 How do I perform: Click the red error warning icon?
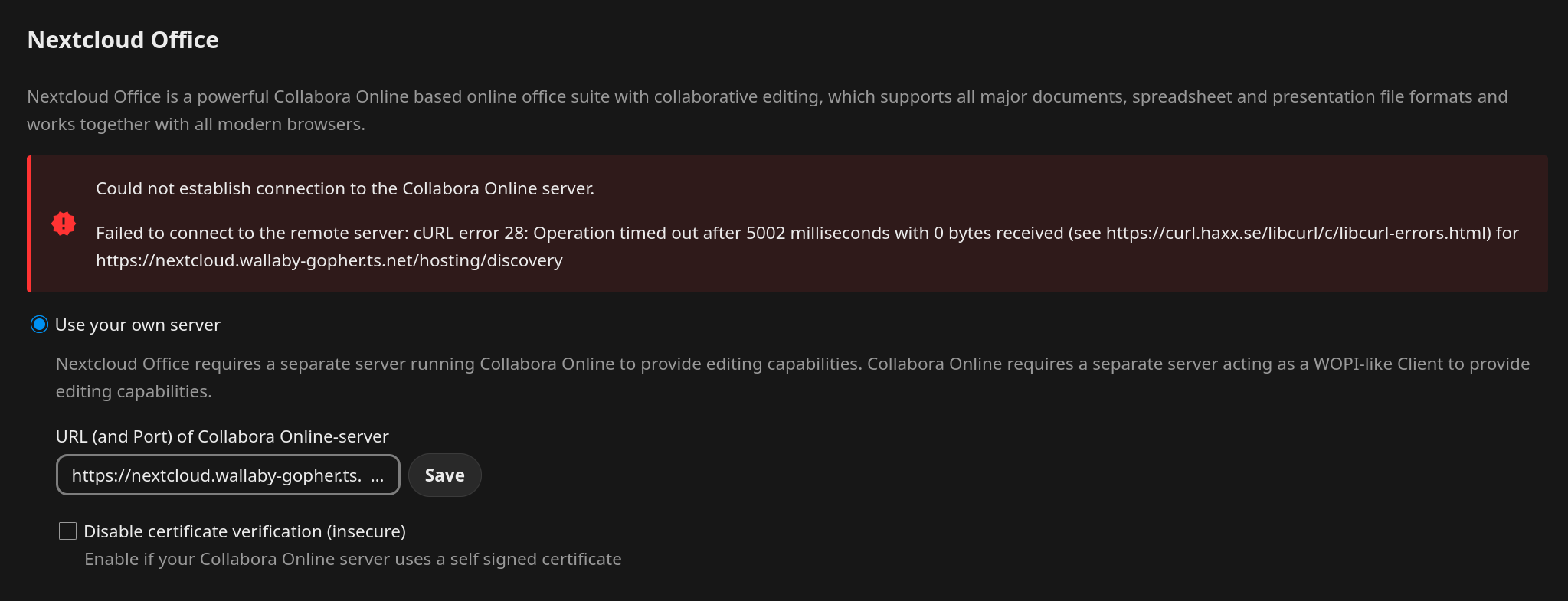(x=64, y=224)
